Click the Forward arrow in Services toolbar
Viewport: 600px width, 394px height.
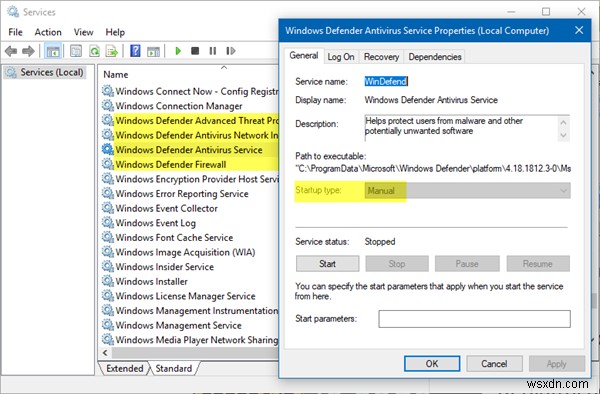point(28,51)
